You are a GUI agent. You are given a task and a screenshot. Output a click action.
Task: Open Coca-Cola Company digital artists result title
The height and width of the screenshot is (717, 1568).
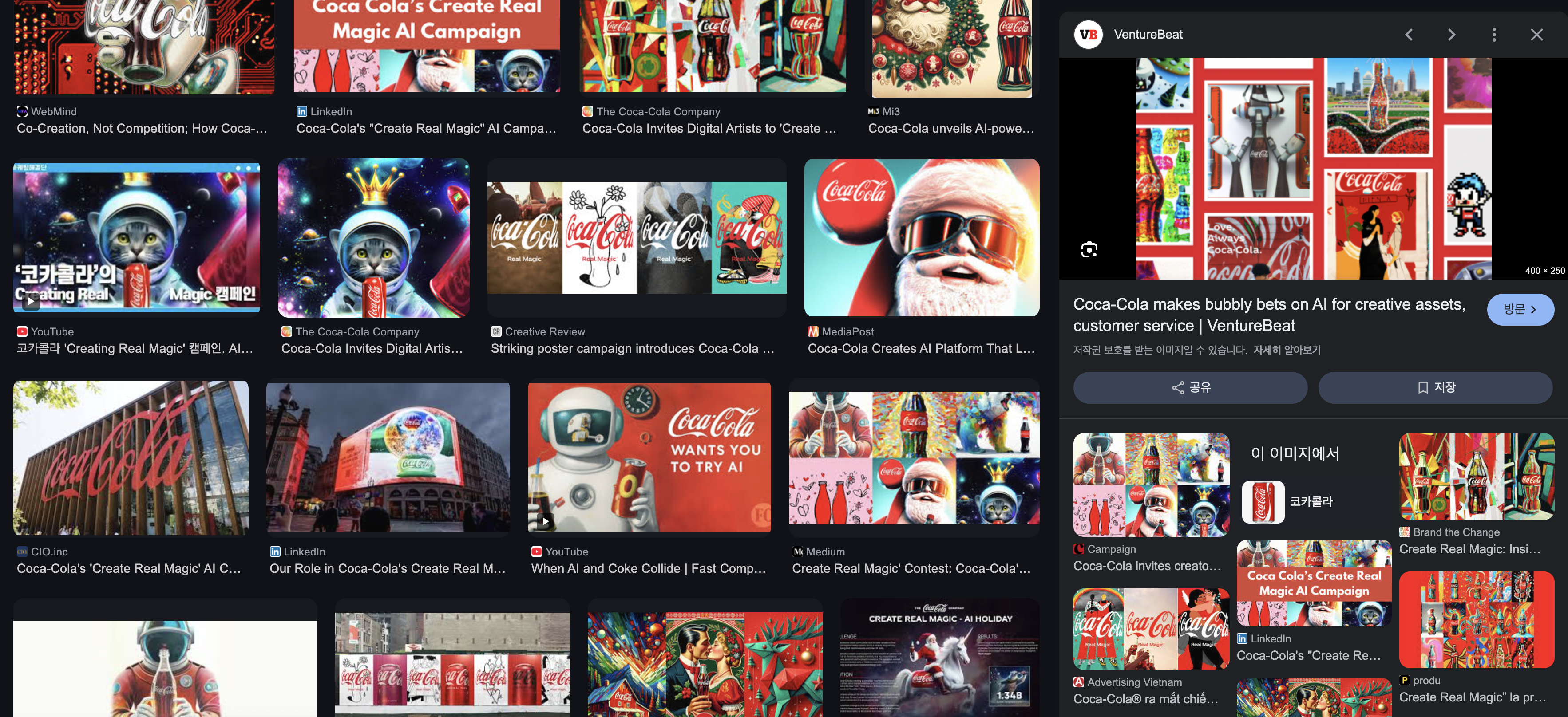point(709,128)
